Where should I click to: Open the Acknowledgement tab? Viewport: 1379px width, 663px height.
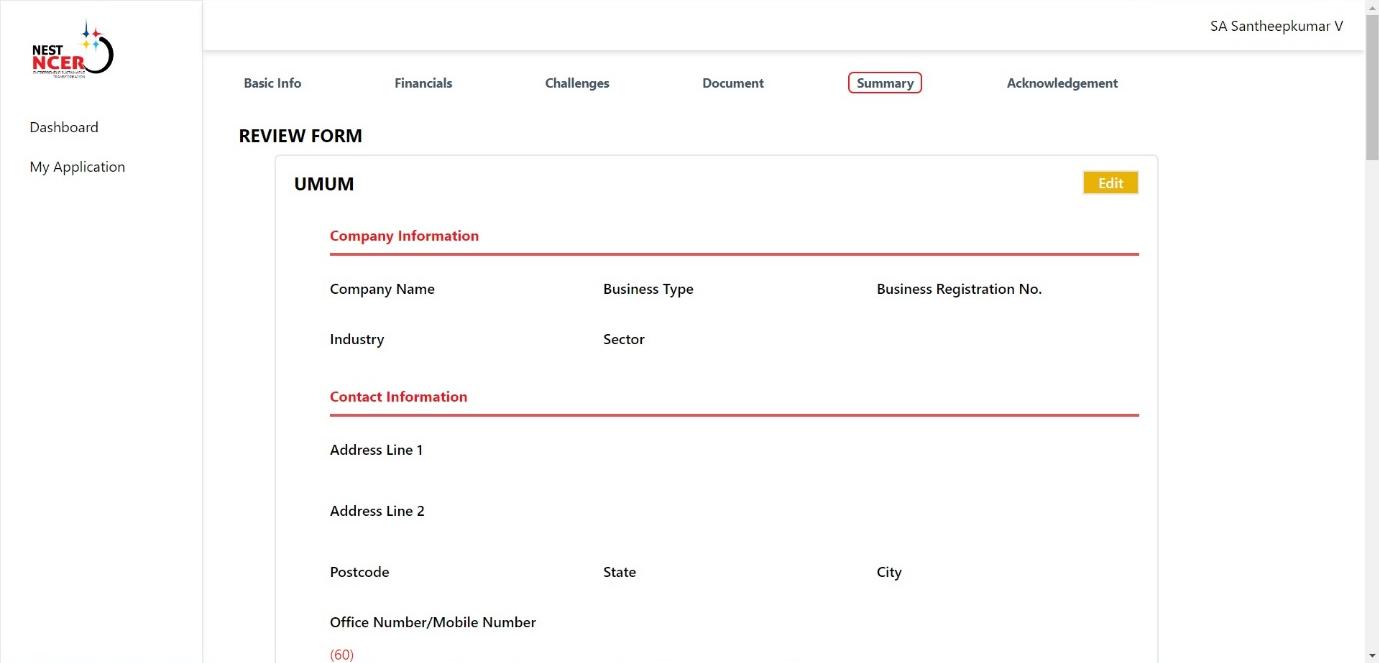[1062, 83]
